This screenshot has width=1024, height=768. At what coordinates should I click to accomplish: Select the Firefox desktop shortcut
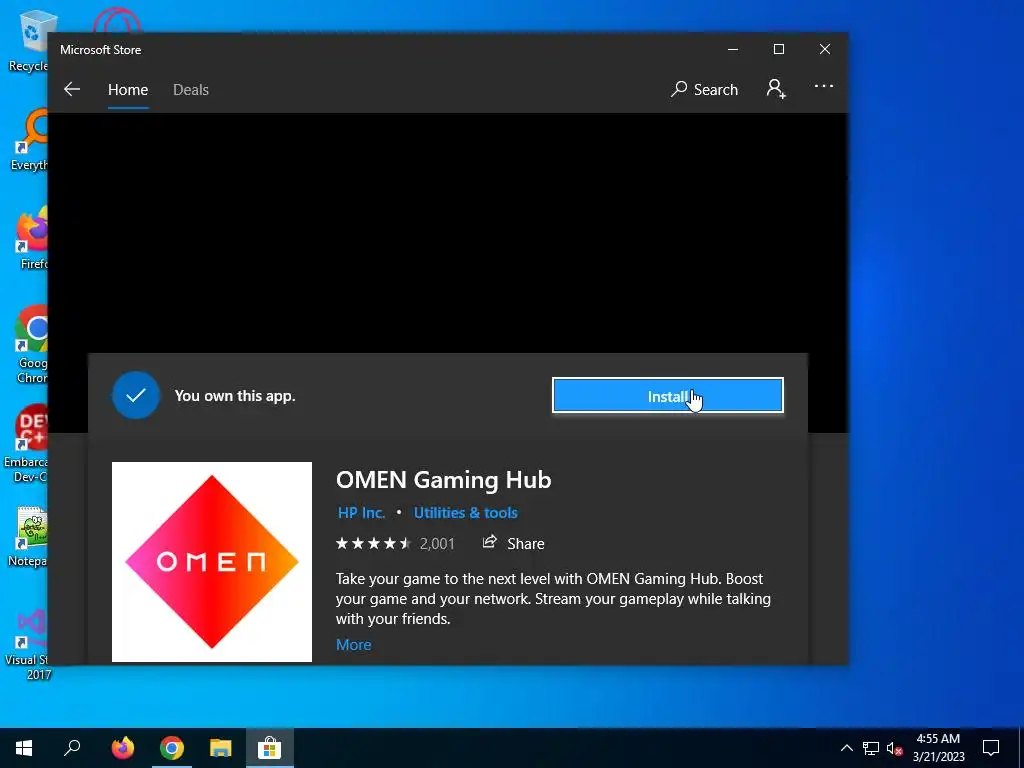pyautogui.click(x=32, y=240)
